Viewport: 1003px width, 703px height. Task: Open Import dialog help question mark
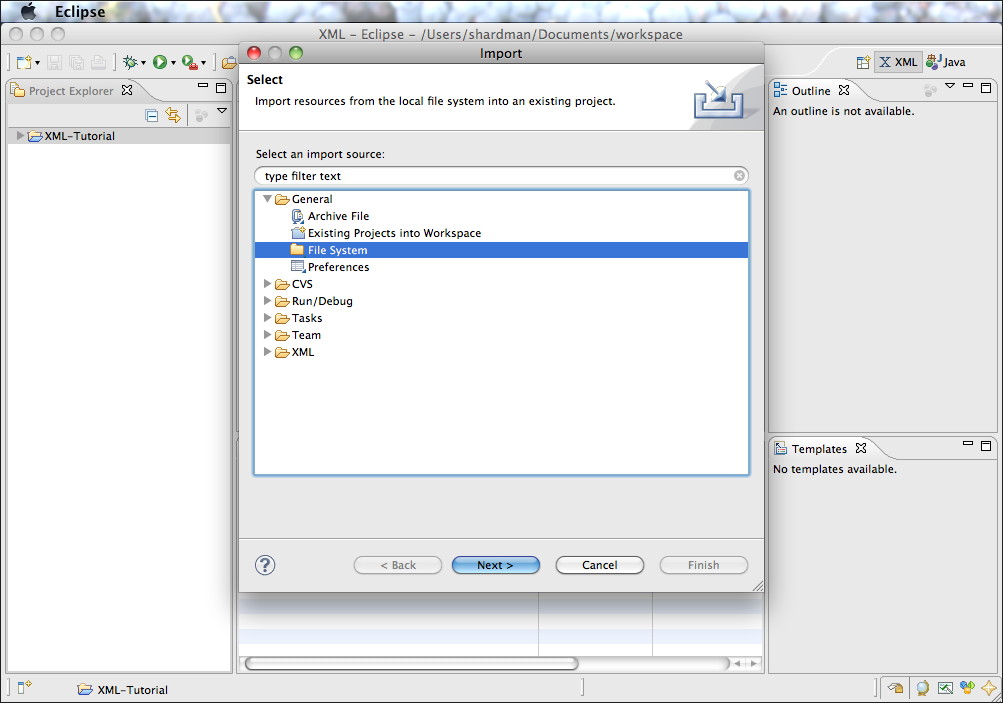tap(265, 565)
